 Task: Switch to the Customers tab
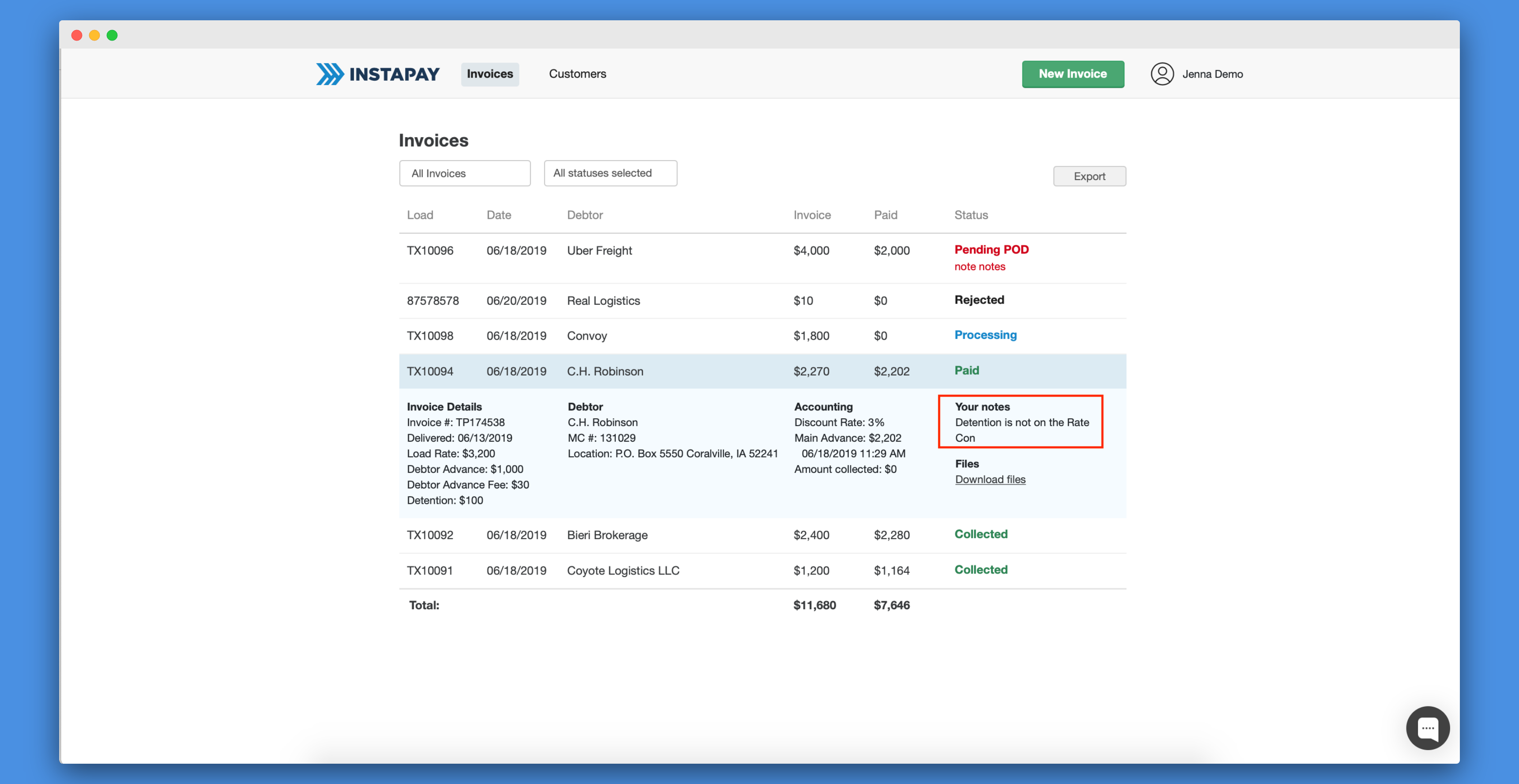click(577, 74)
